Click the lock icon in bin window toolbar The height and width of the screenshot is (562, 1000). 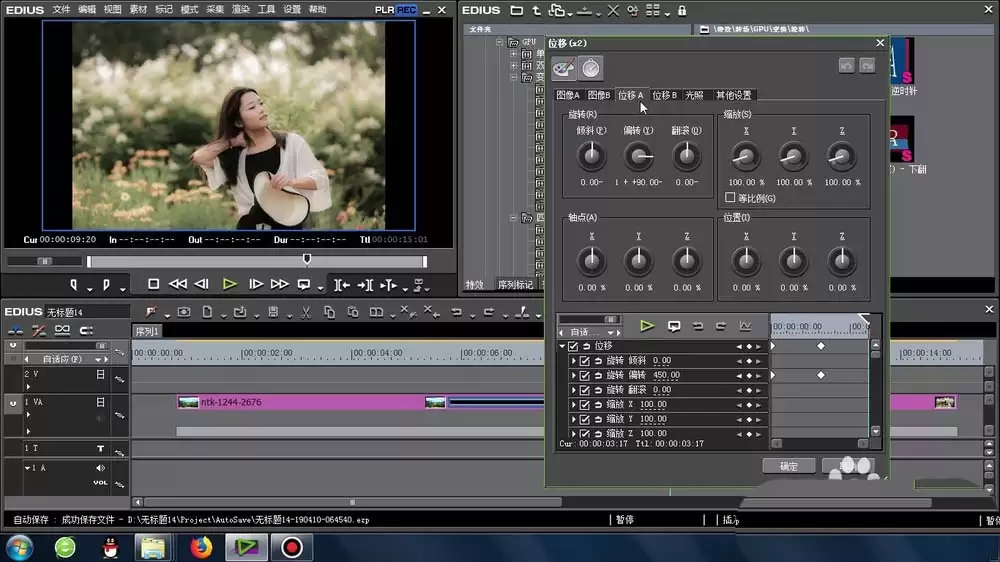(682, 10)
